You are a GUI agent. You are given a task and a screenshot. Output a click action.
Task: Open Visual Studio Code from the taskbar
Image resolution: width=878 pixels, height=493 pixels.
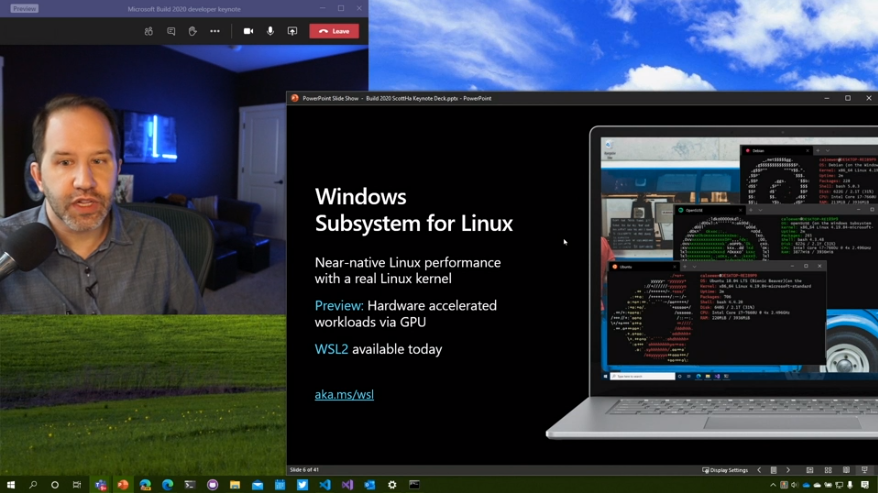tap(325, 485)
